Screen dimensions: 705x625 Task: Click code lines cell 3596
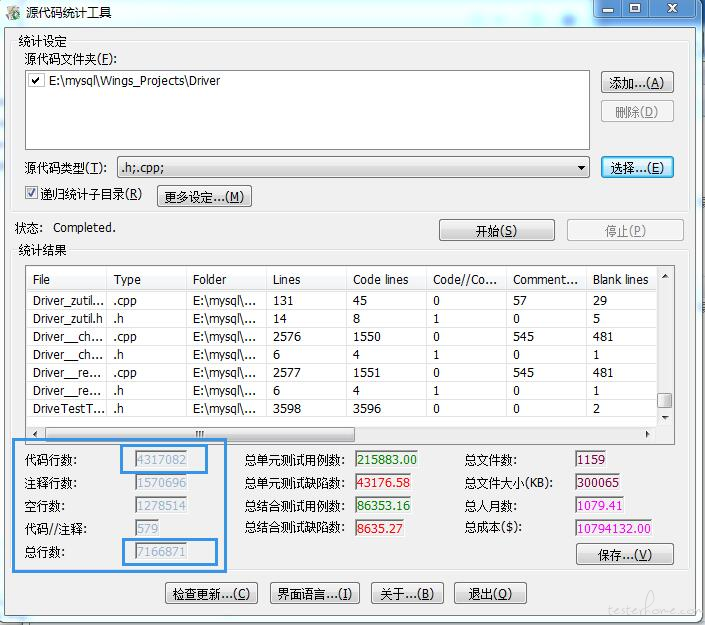pyautogui.click(x=367, y=408)
